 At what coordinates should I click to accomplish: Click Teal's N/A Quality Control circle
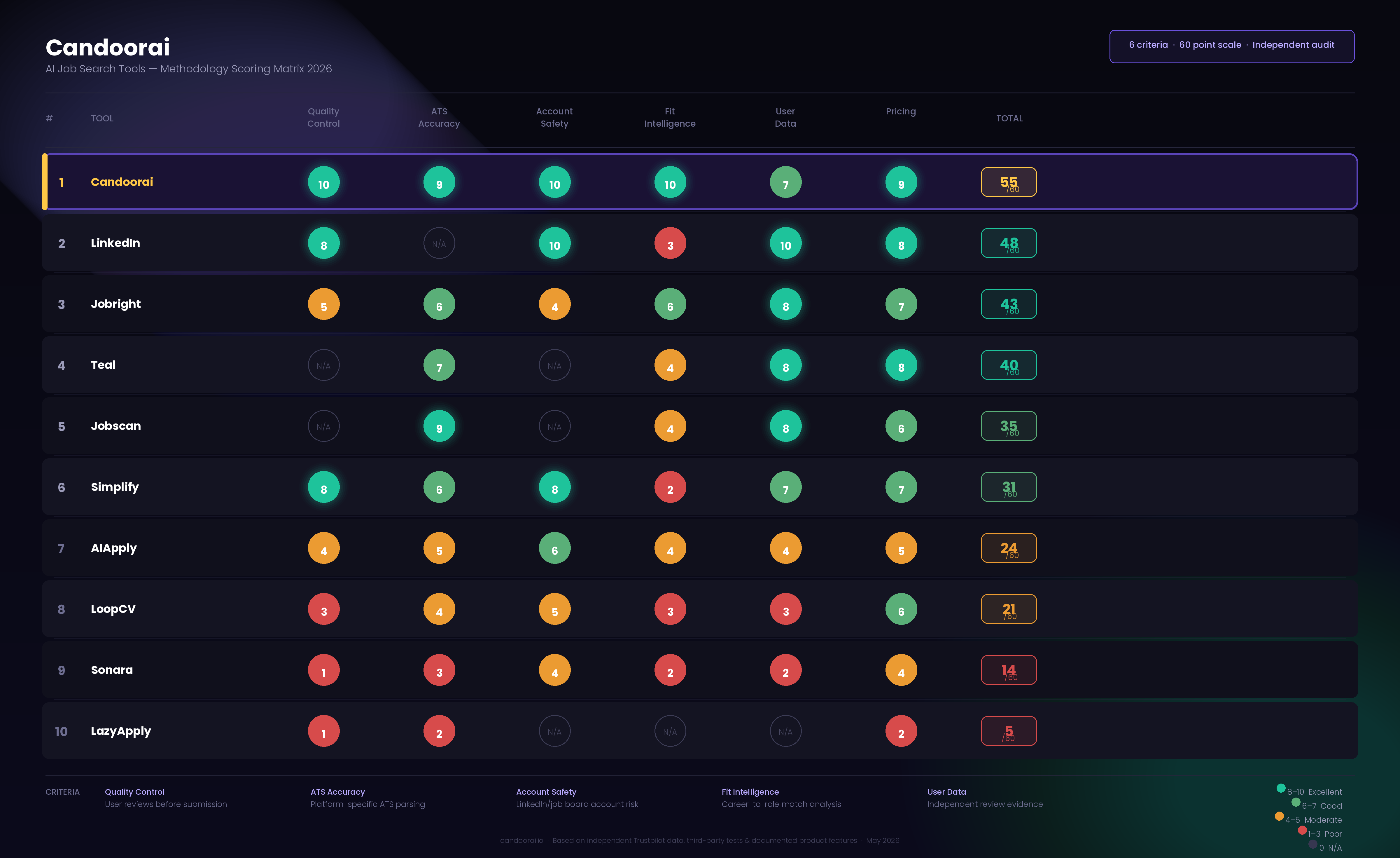tap(323, 365)
